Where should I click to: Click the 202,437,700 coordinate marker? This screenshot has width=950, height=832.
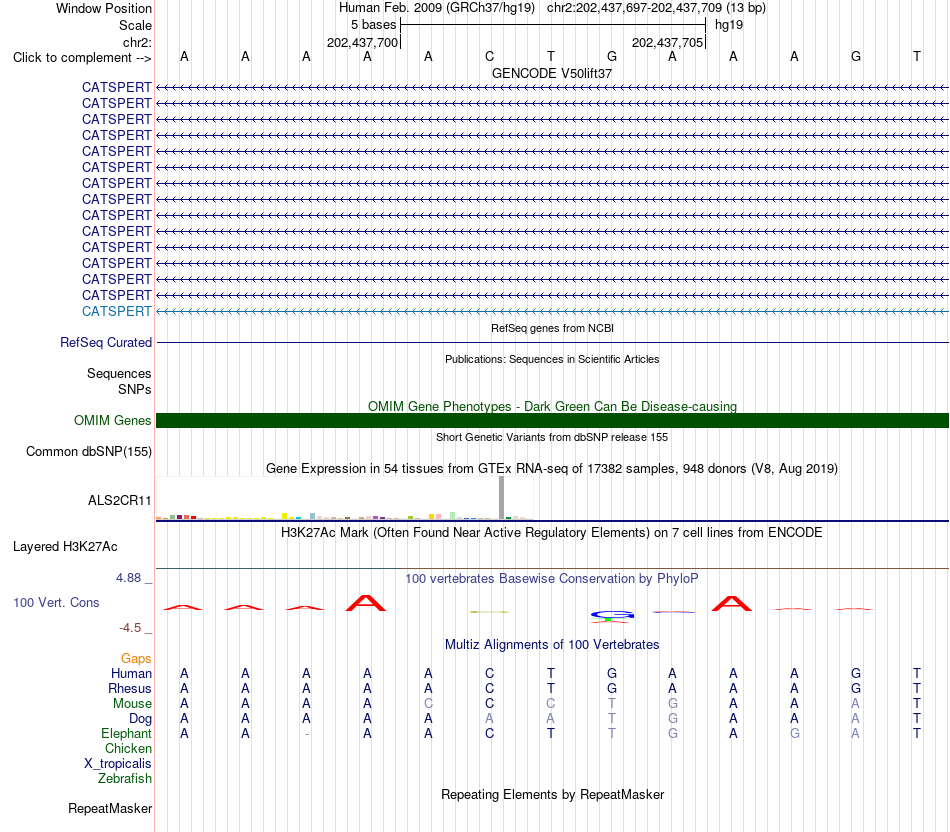click(362, 42)
